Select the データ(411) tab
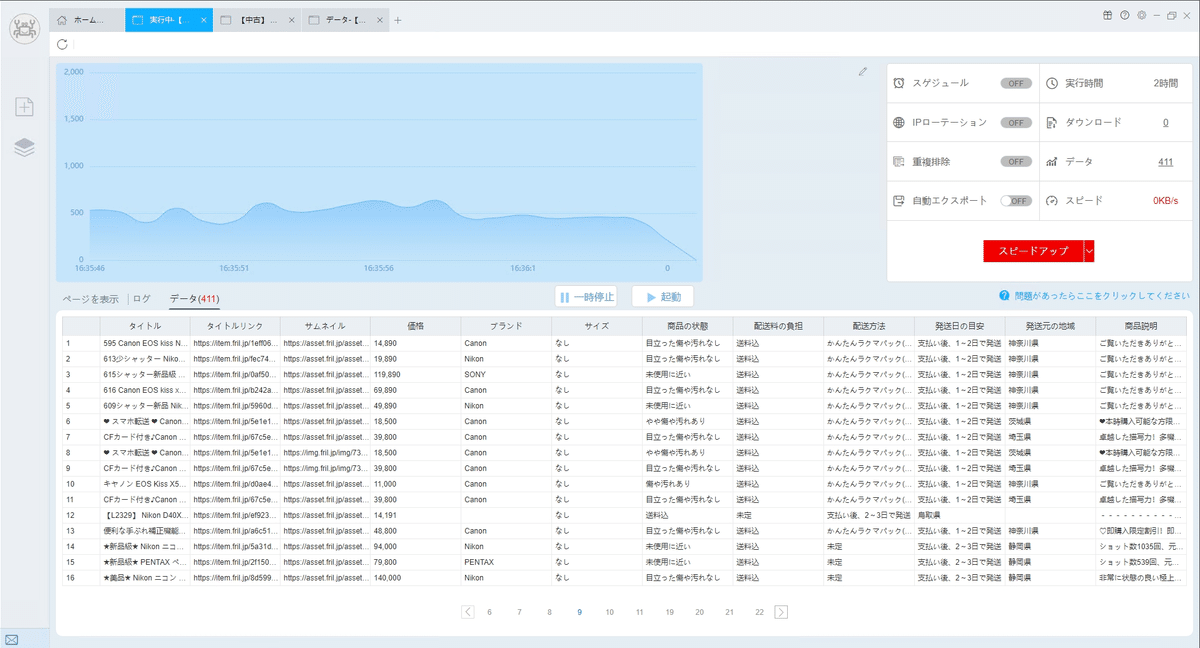The height and width of the screenshot is (648, 1200). coord(194,299)
